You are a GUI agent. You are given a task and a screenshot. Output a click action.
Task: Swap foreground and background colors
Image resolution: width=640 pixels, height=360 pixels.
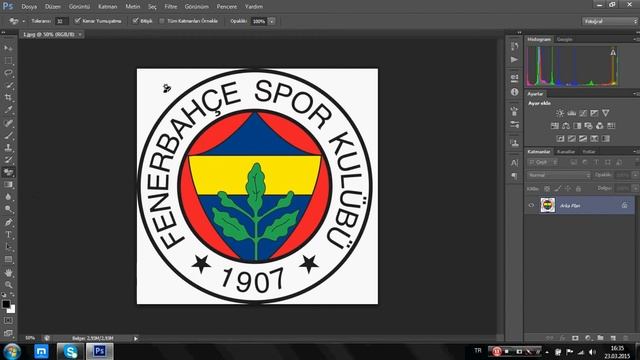click(x=12, y=295)
